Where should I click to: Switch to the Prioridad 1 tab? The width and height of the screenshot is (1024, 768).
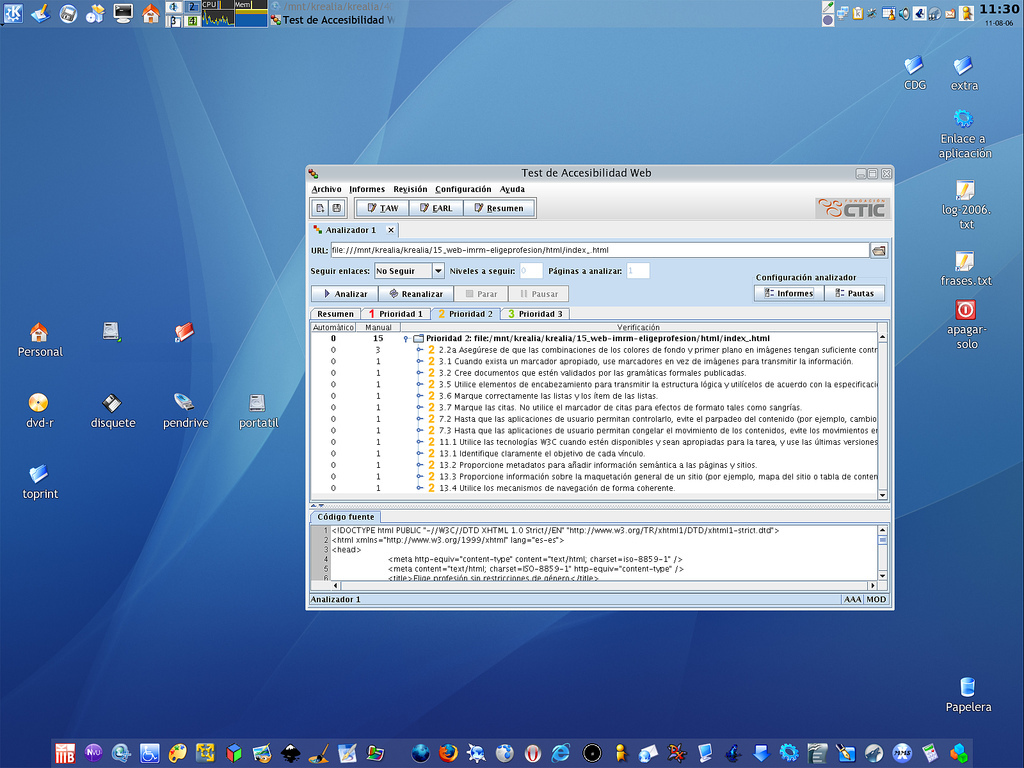[396, 314]
